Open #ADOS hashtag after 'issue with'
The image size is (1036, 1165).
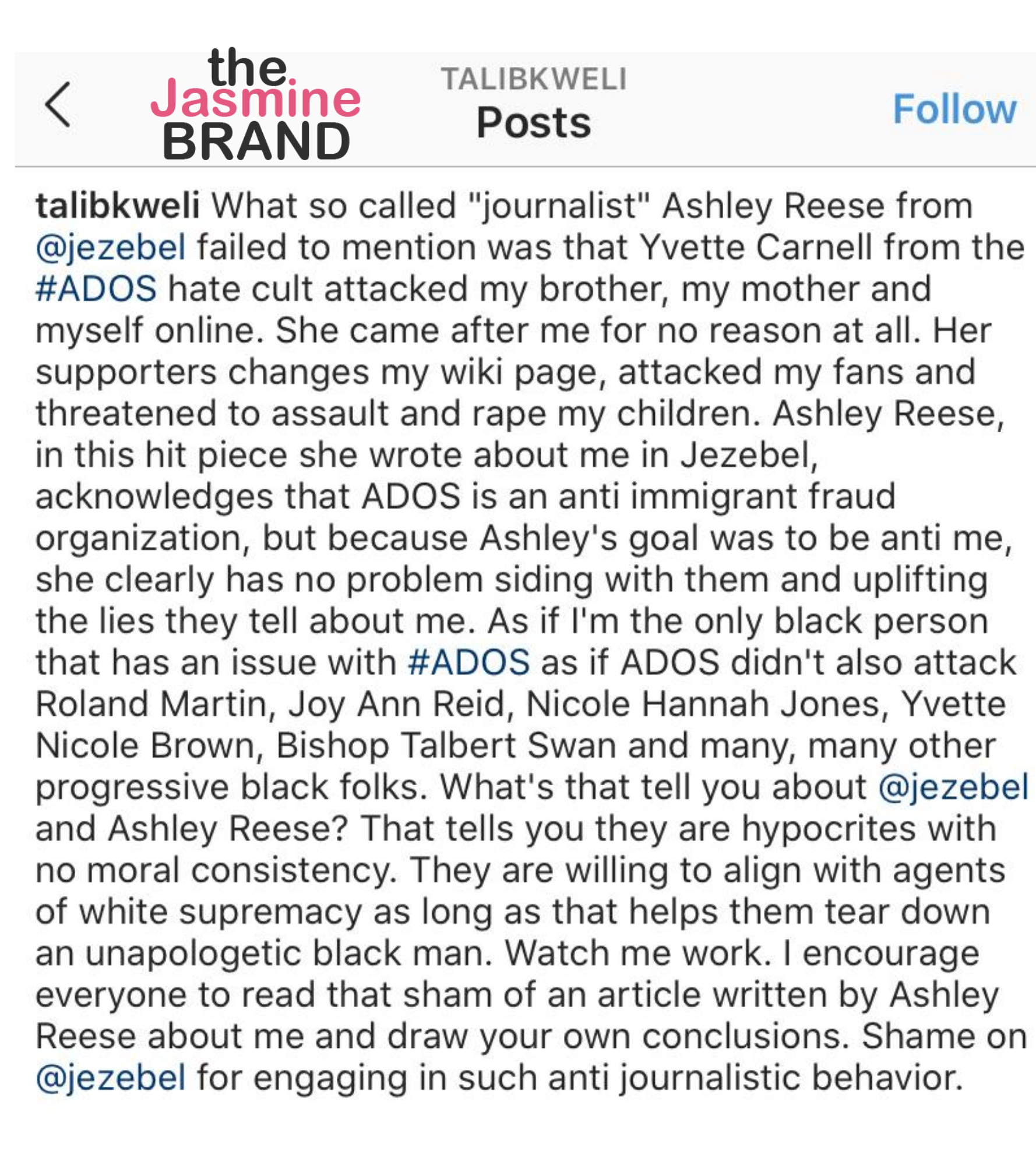[468, 662]
